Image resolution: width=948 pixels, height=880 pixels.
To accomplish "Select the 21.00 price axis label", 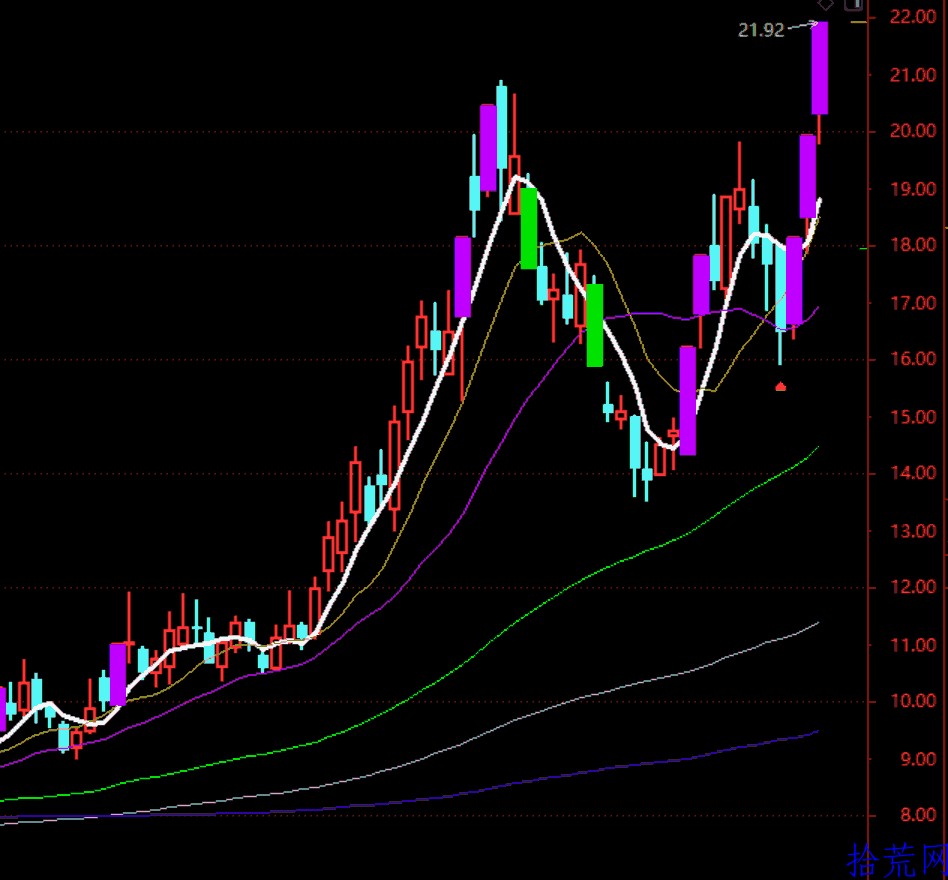I will pos(912,75).
